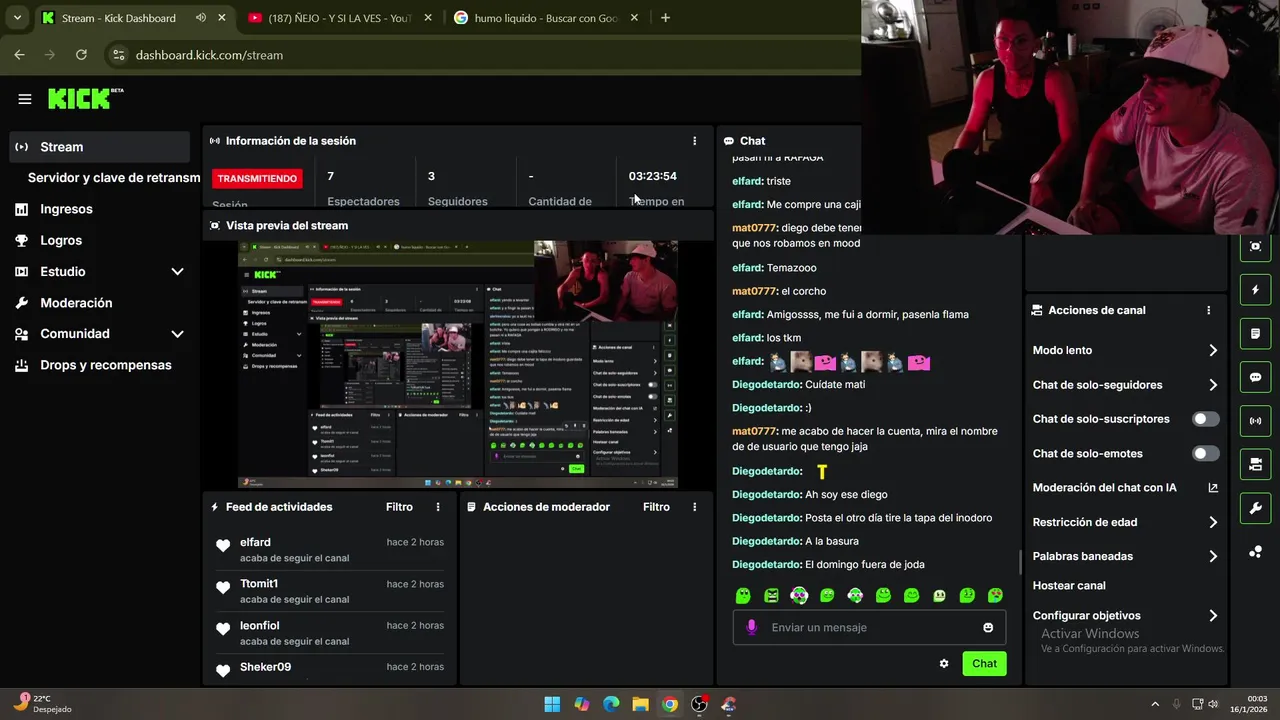Open Filtro for Feed de actividades
Screen dimensions: 1280x720
399,507
